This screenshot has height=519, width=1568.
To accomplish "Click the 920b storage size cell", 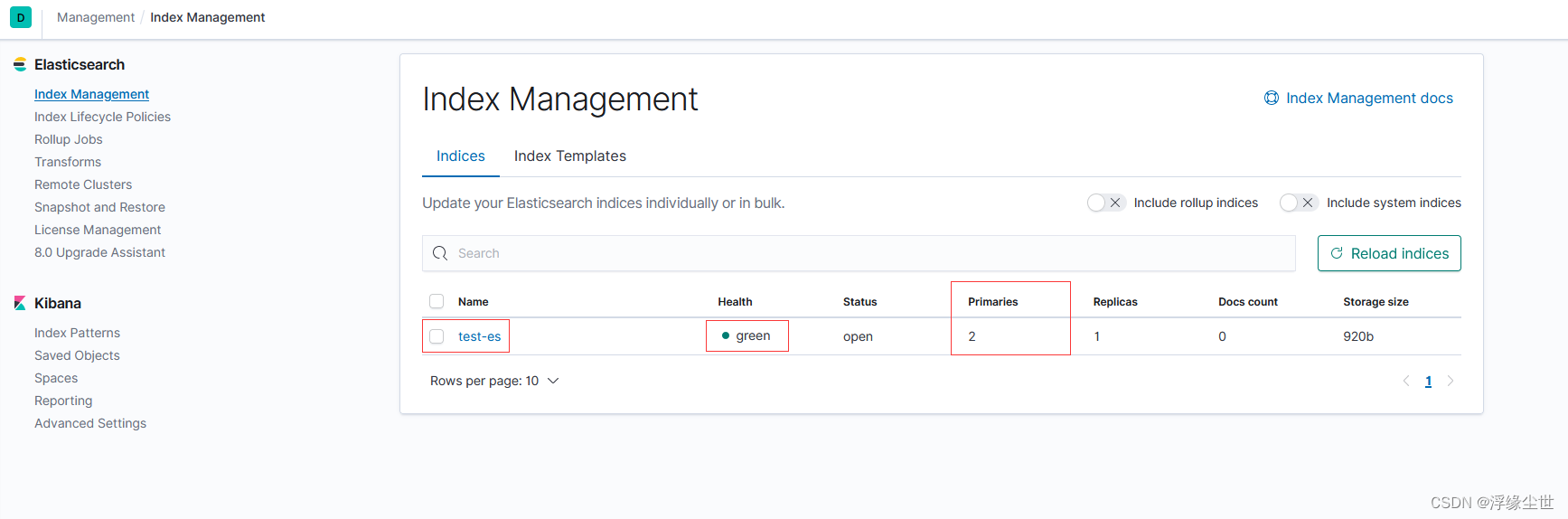I will pyautogui.click(x=1358, y=336).
